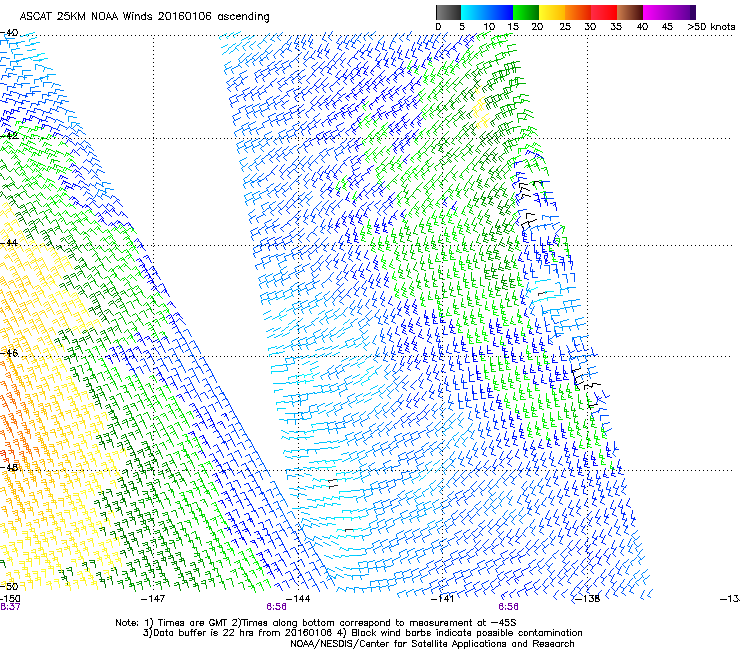Viewport: 740px width, 650px height.
Task: Select the purple 45-50 knots legend segment
Action: [x=680, y=12]
